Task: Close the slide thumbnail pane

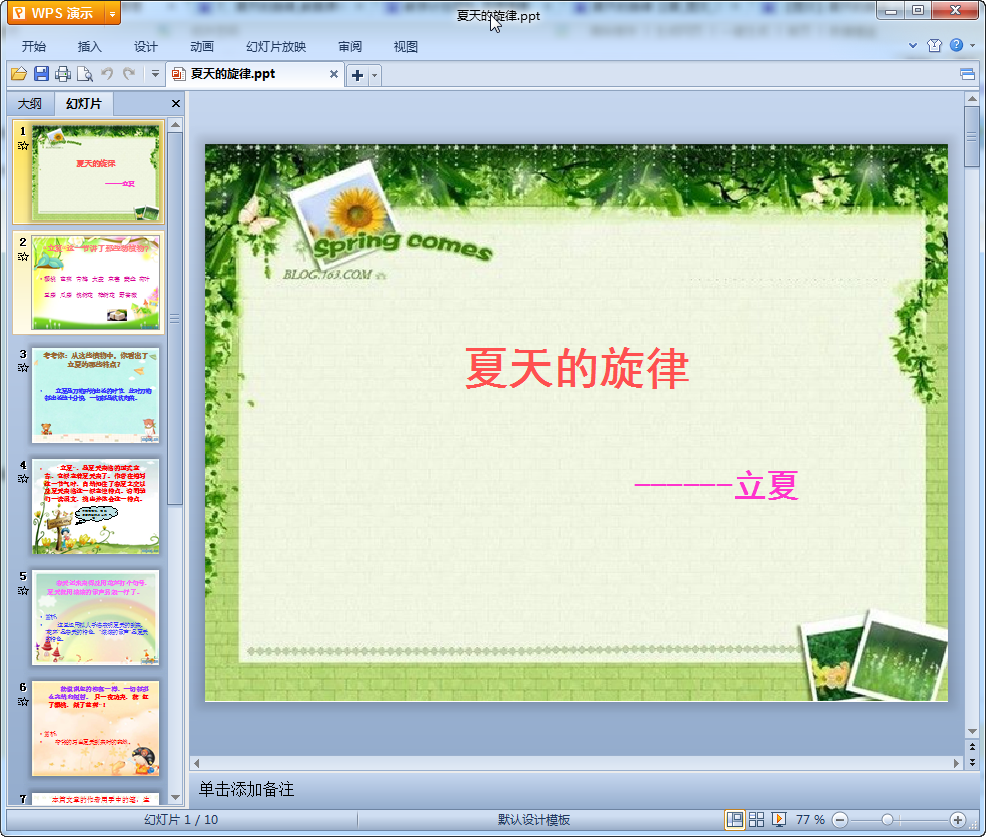Action: (x=176, y=104)
